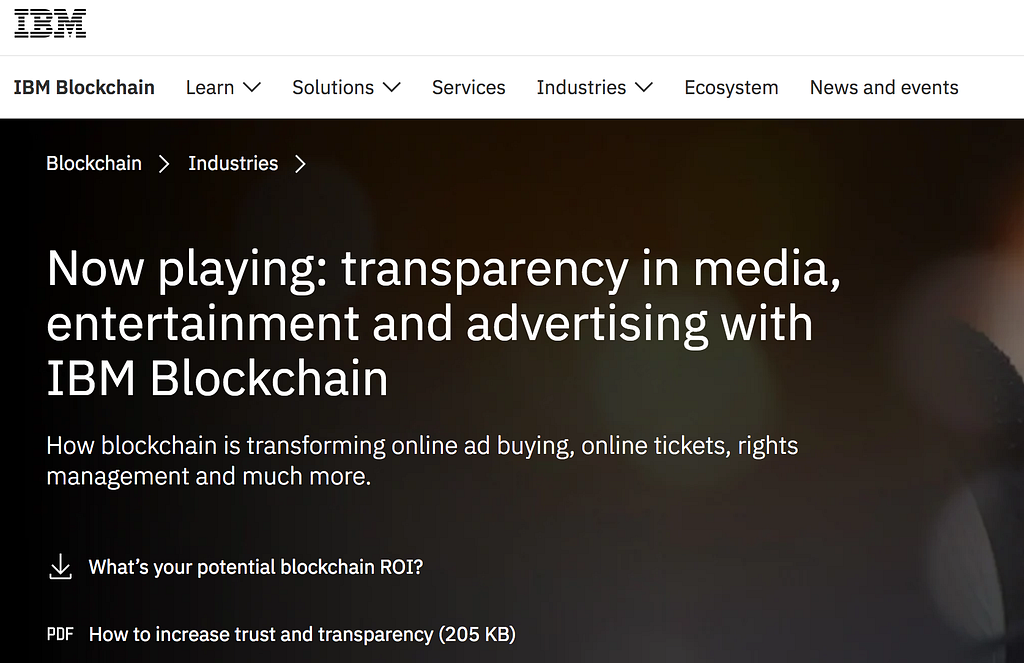Click the PDF icon
Image resolution: width=1024 pixels, height=663 pixels.
[60, 634]
